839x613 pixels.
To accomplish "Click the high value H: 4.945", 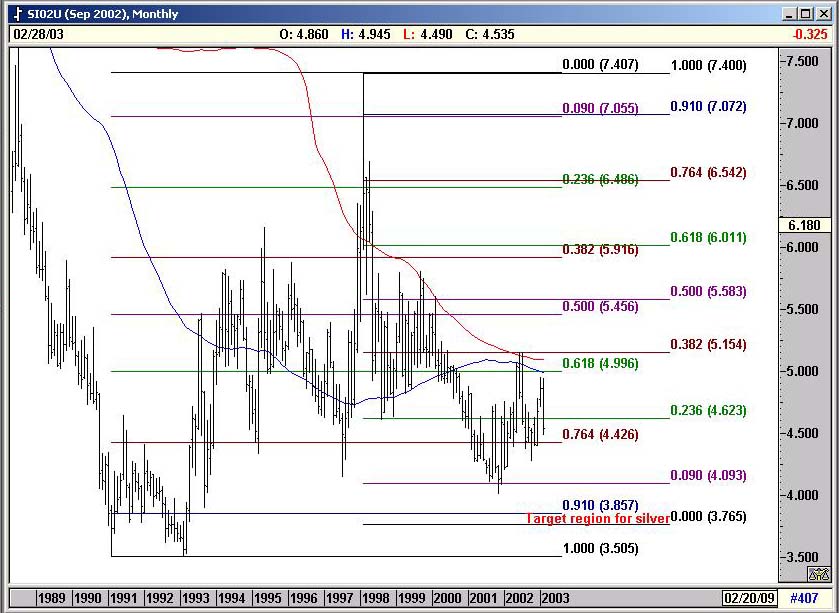I will tap(365, 34).
